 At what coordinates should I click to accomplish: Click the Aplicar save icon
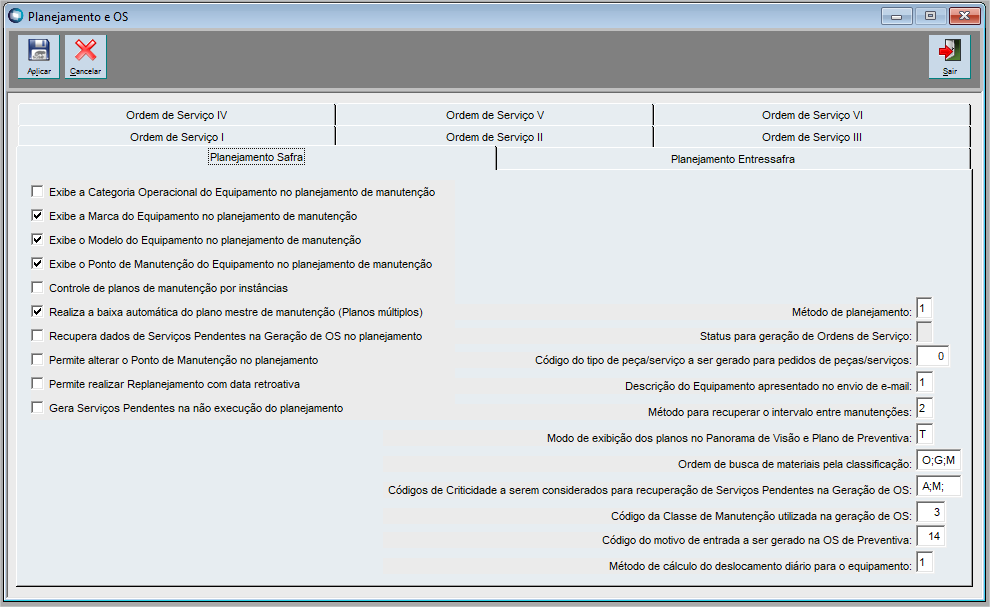pyautogui.click(x=39, y=56)
